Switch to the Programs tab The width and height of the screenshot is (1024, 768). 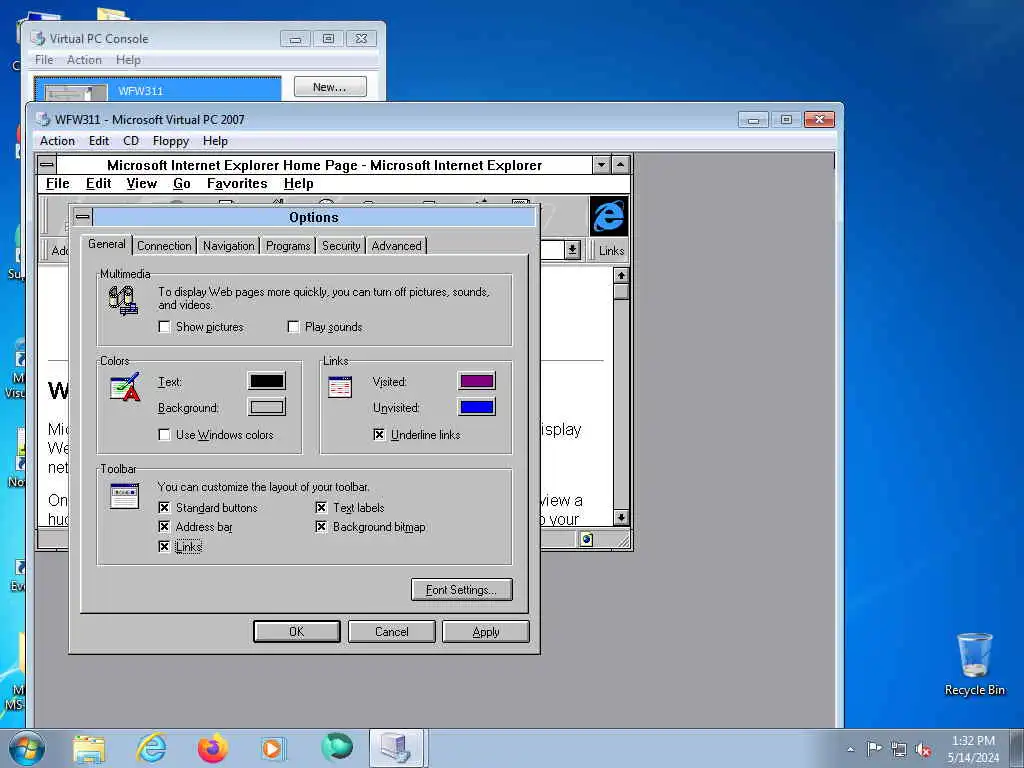tap(287, 246)
